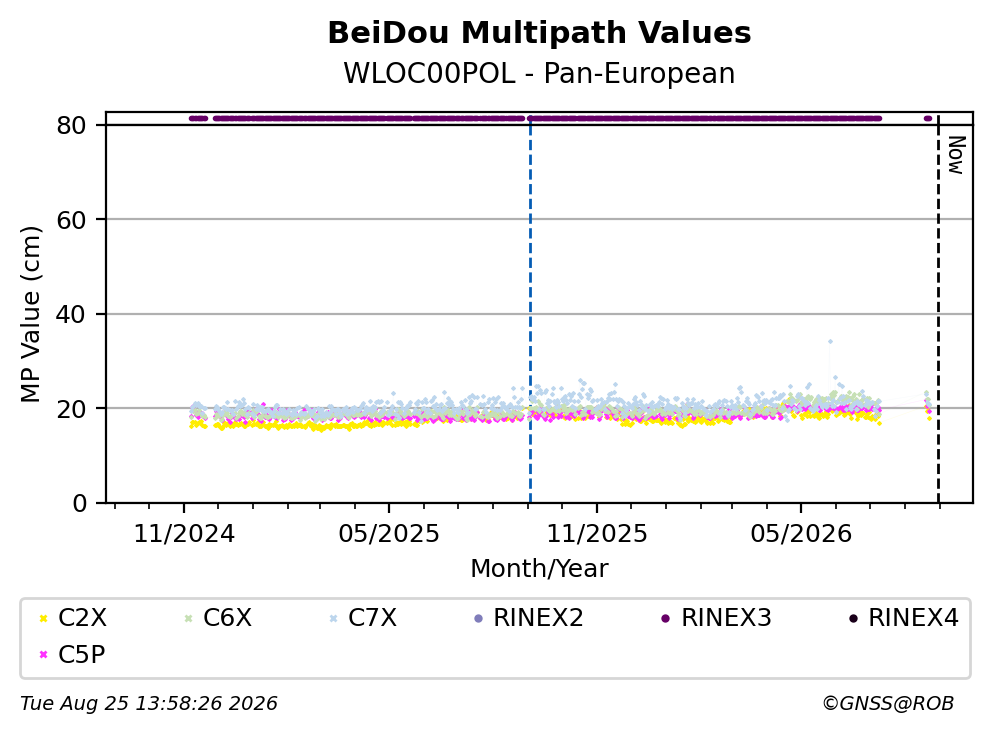Click the isolated RINEX3 dots left of the Now line
Image resolution: width=993 pixels, height=734 pixels.
pyautogui.click(x=928, y=118)
